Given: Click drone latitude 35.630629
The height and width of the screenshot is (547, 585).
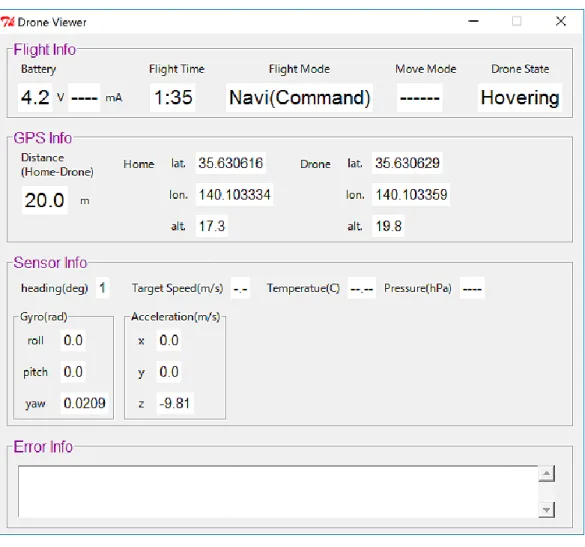Looking at the screenshot, I should tap(407, 163).
